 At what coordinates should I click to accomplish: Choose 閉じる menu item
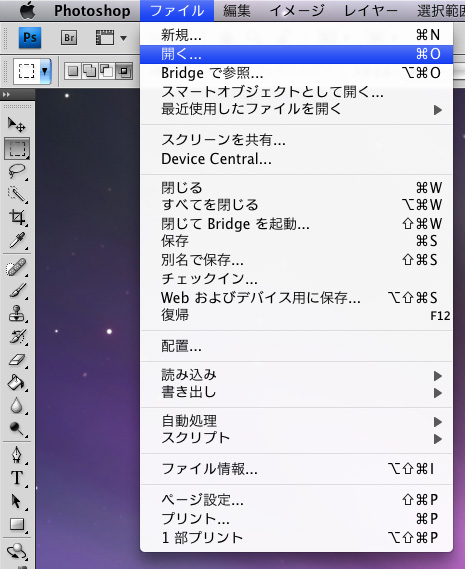(297, 188)
